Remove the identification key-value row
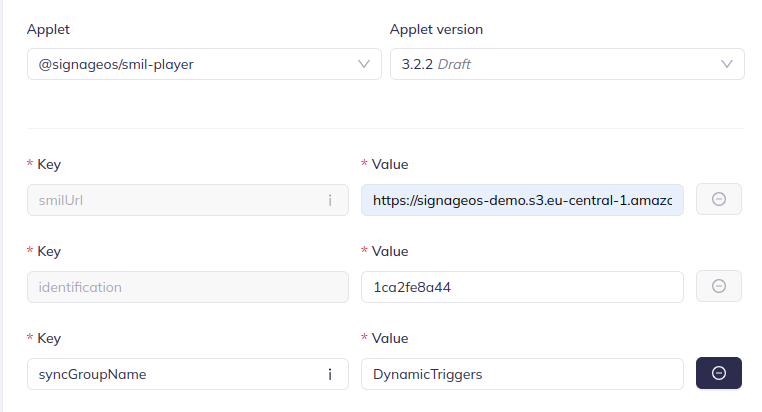 tap(718, 287)
